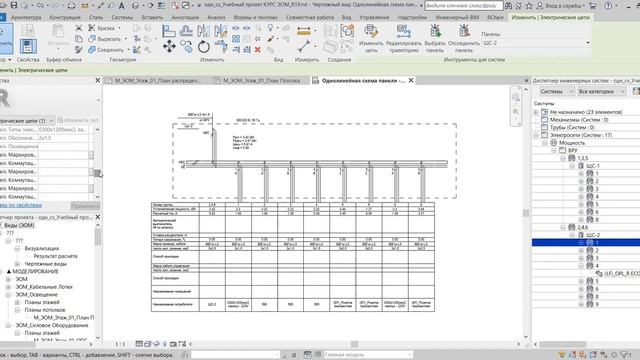Click the Выбрать панель tool
This screenshot has height=360, width=640.
(x=435, y=38)
